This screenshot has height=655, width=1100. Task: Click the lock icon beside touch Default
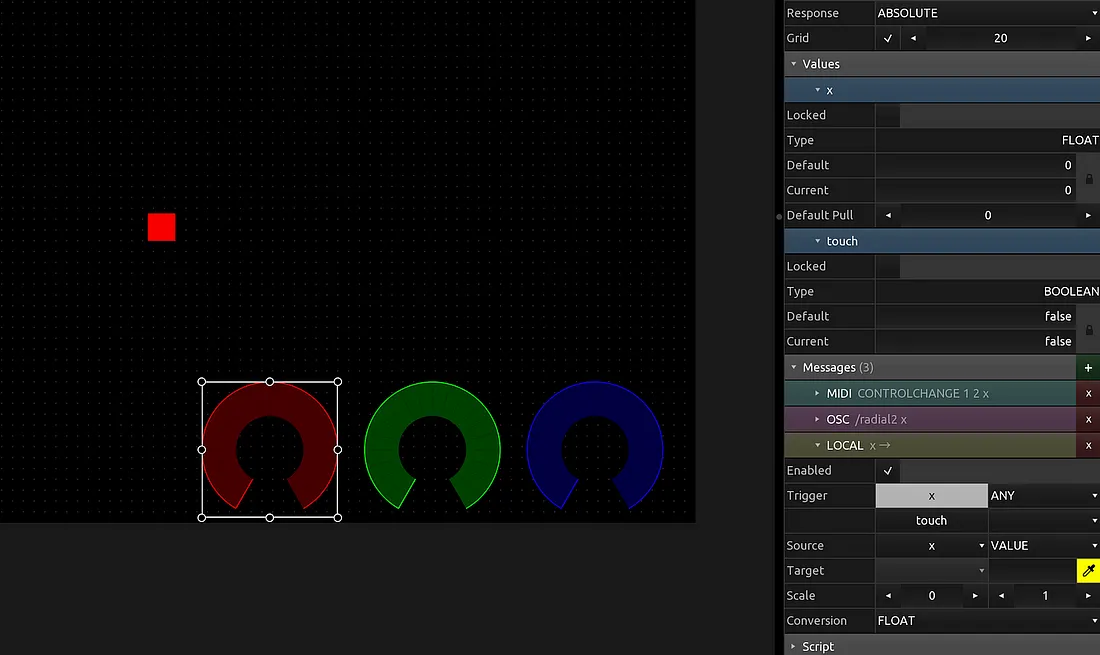click(x=1089, y=330)
